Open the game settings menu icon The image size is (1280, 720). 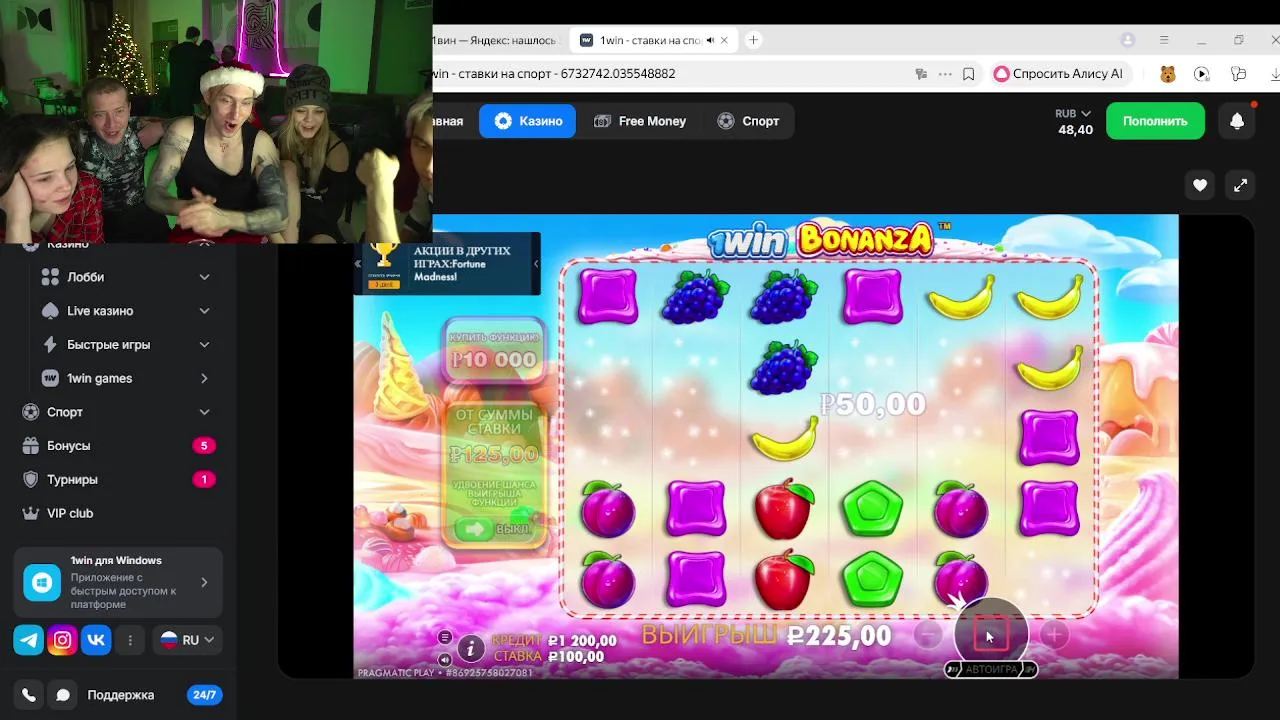(x=445, y=637)
